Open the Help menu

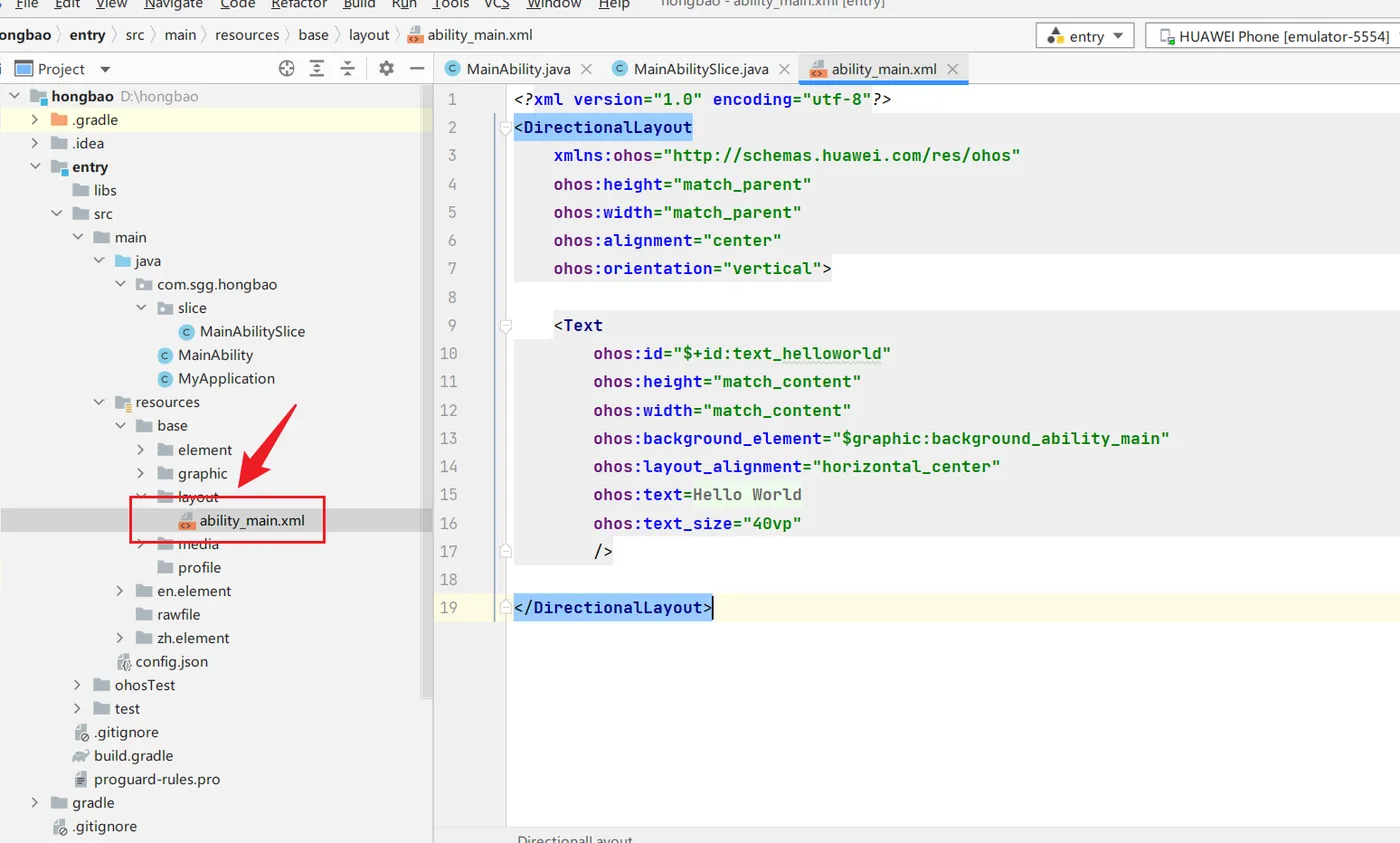tap(613, 4)
